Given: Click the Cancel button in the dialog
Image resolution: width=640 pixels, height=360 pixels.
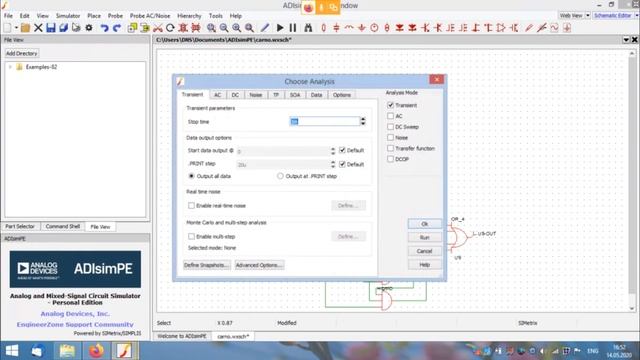Looking at the screenshot, I should click(424, 251).
